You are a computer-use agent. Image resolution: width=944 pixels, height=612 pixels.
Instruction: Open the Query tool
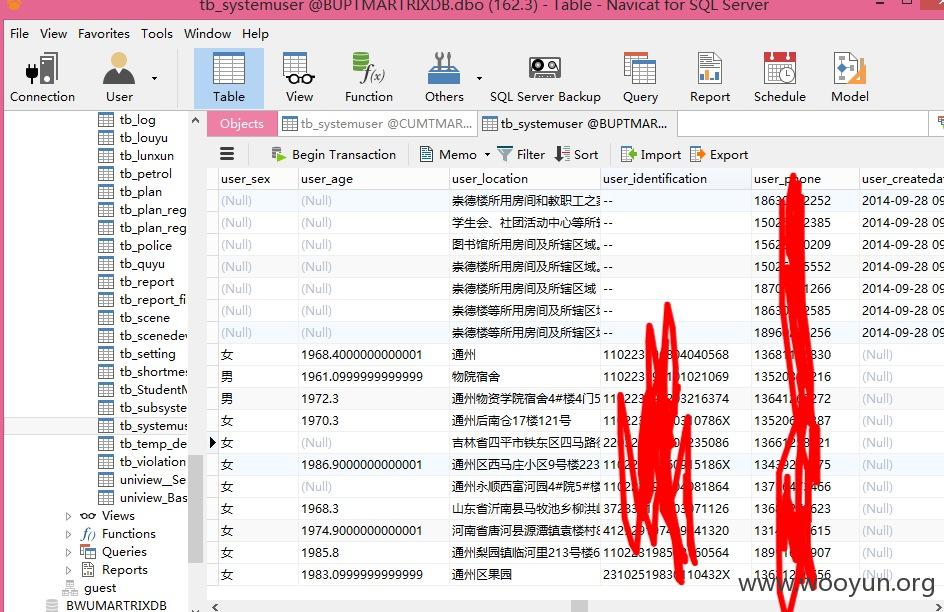tap(640, 78)
